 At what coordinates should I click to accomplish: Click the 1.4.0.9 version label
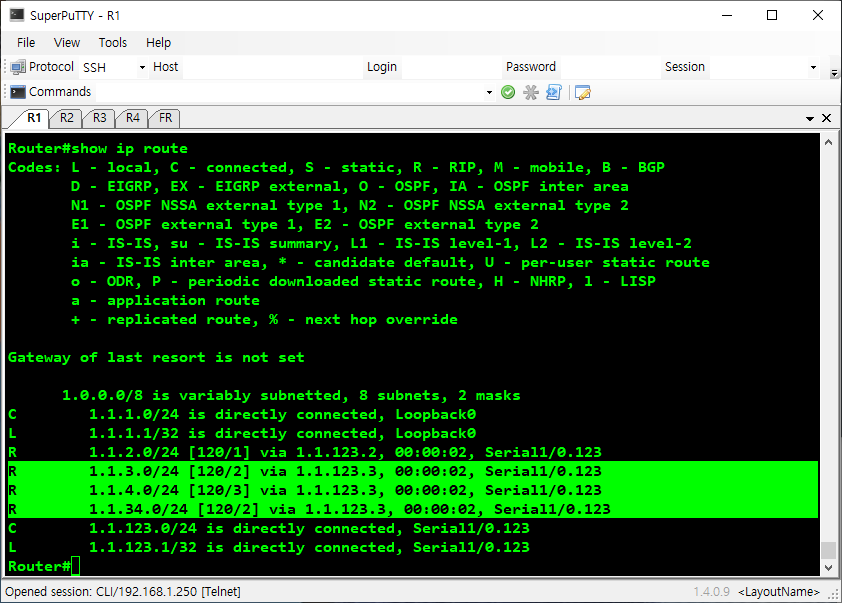[x=712, y=592]
